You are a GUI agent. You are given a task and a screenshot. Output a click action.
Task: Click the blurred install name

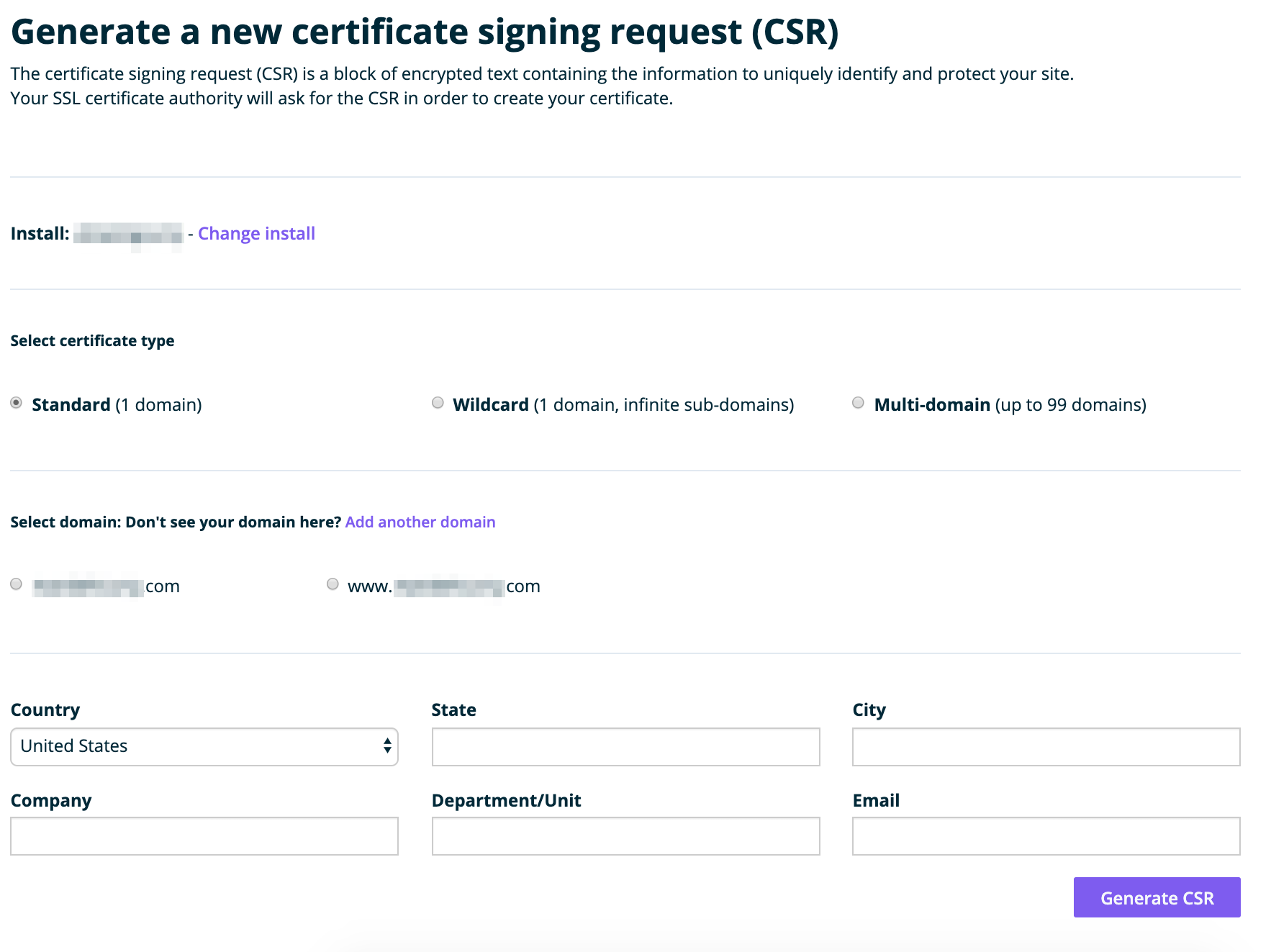pos(128,235)
